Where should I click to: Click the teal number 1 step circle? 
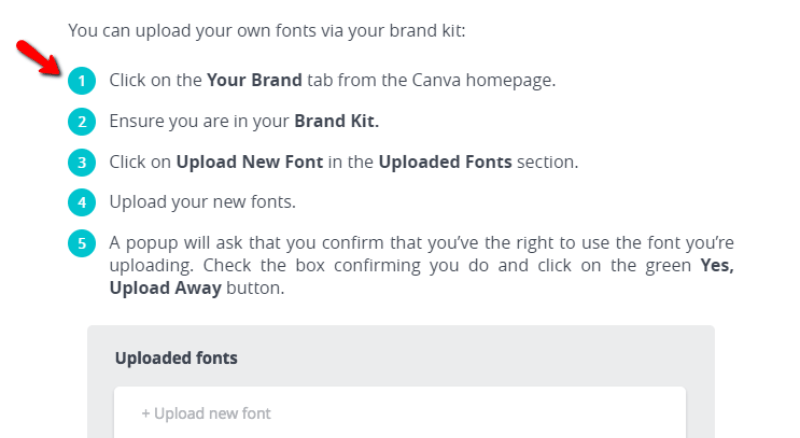coord(81,81)
